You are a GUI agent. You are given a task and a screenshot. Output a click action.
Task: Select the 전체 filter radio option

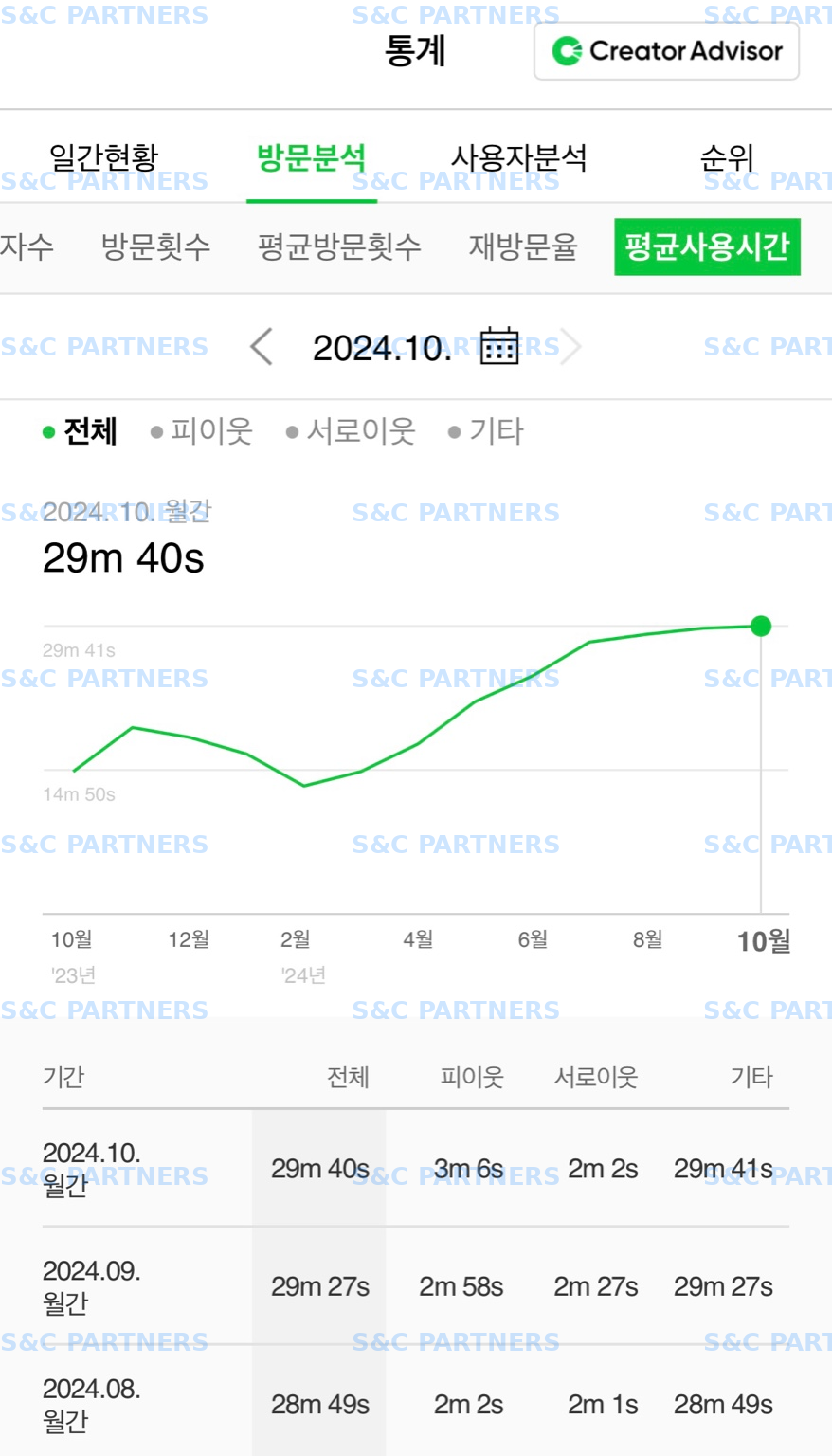pyautogui.click(x=80, y=431)
